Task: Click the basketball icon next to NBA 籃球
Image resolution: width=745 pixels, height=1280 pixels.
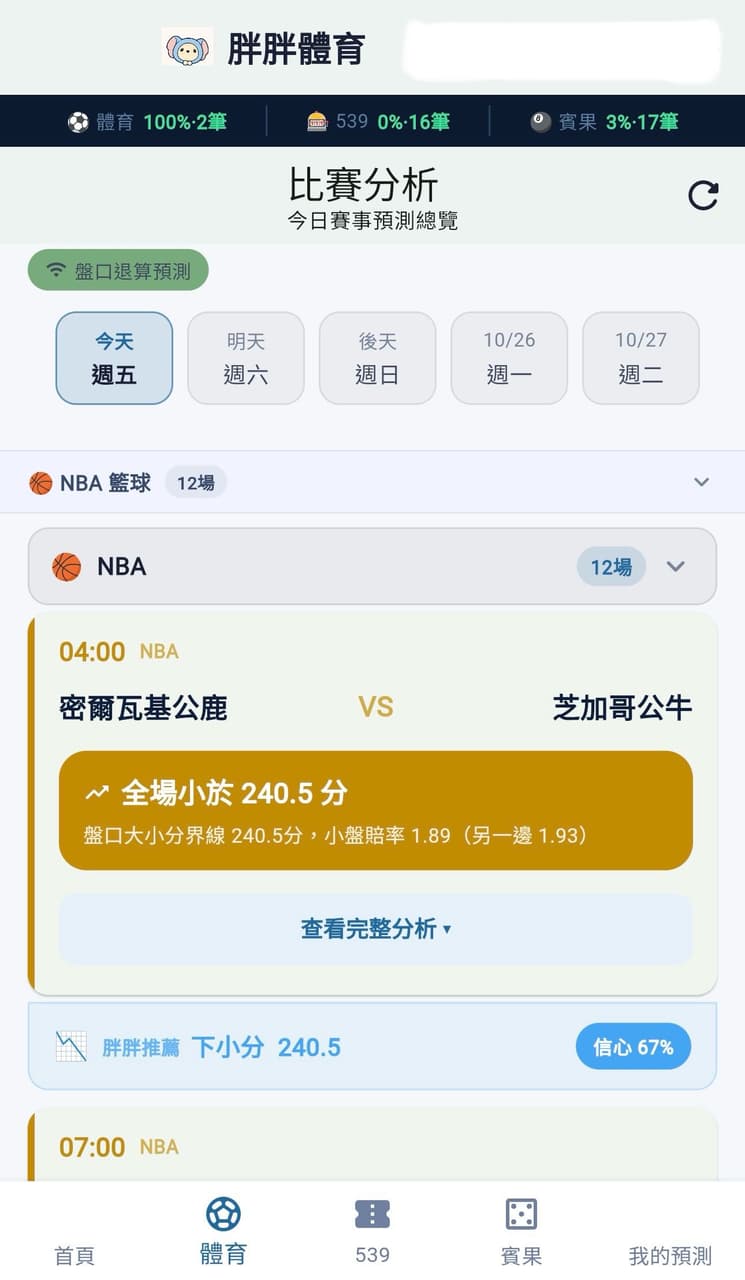Action: coord(41,483)
